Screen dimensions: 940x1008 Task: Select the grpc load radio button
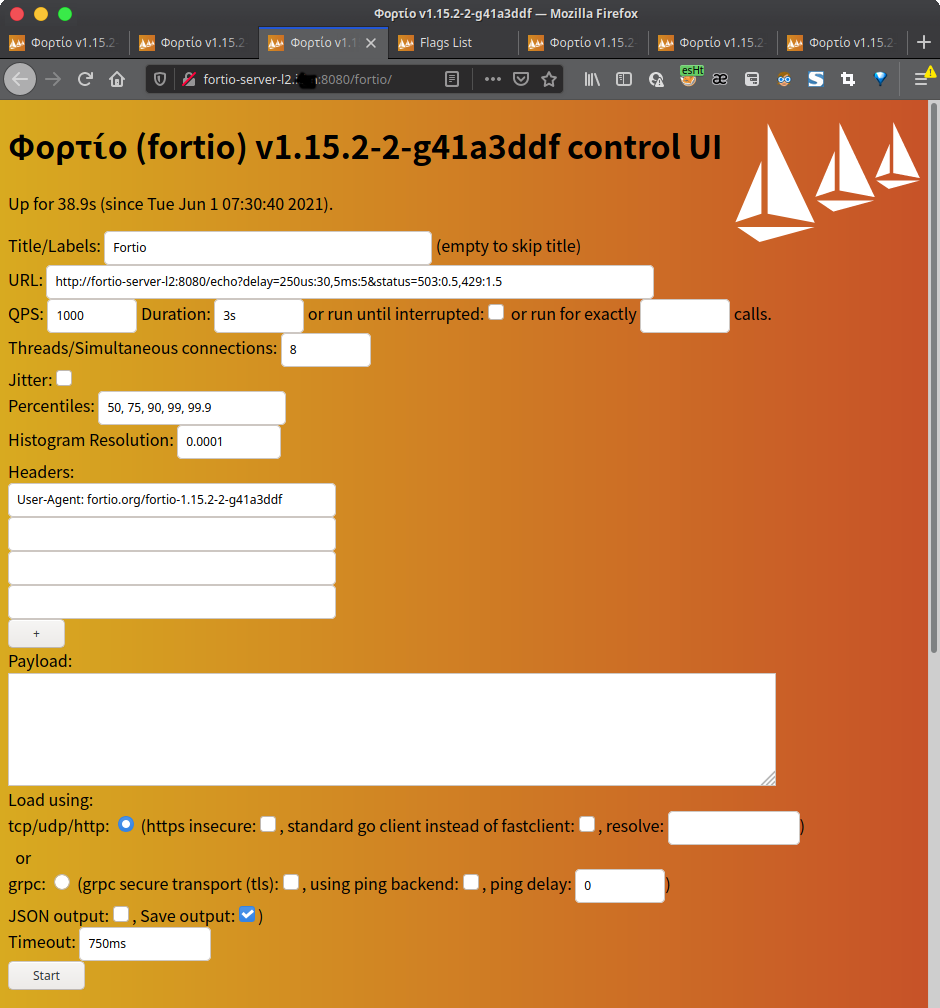pyautogui.click(x=62, y=882)
